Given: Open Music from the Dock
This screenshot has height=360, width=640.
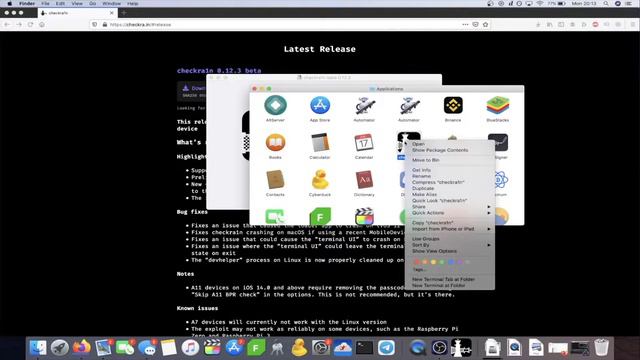Looking at the screenshot, I should click(x=190, y=348).
